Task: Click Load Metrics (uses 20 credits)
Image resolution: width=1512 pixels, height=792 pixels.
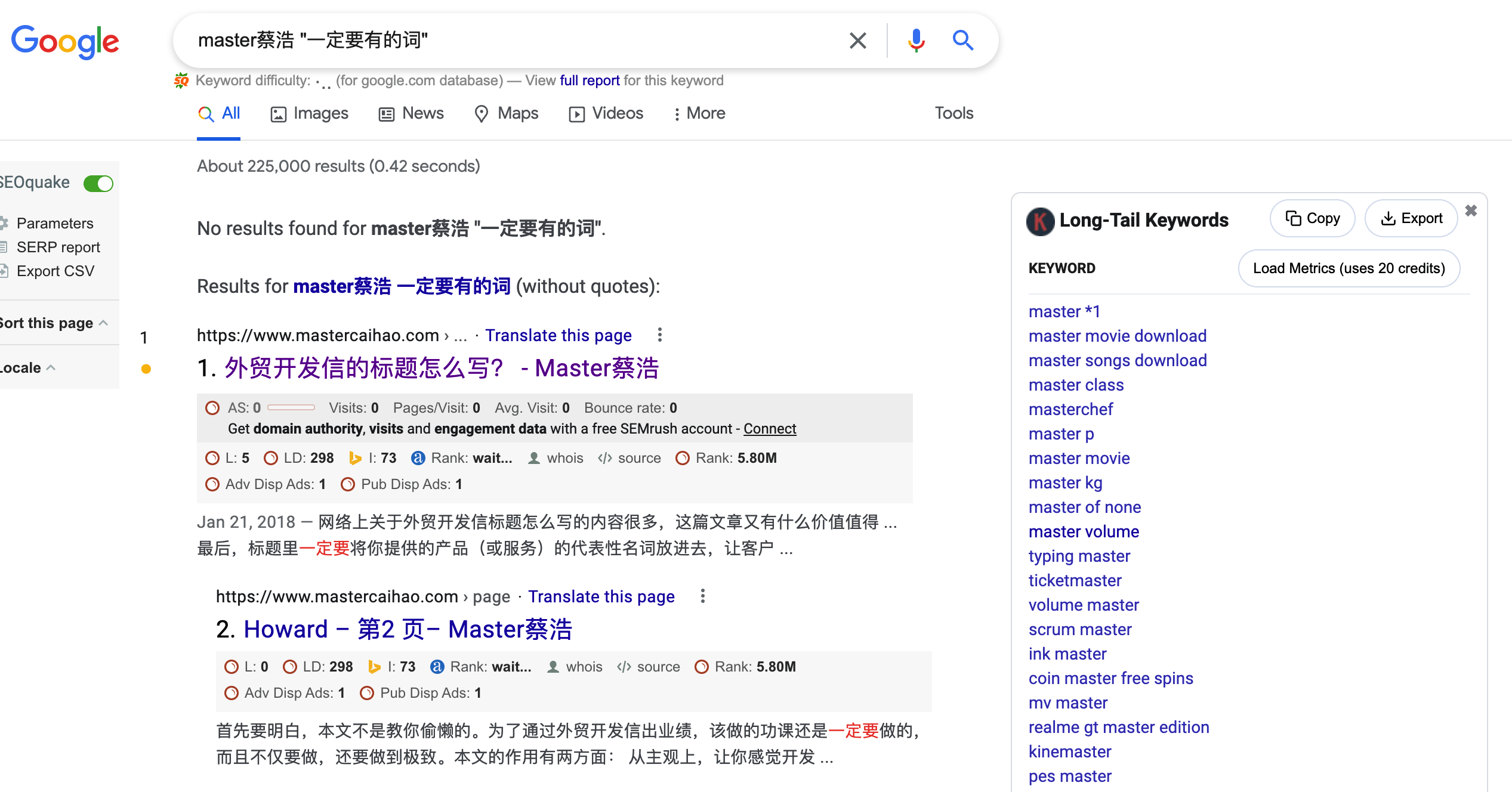Action: point(1349,268)
